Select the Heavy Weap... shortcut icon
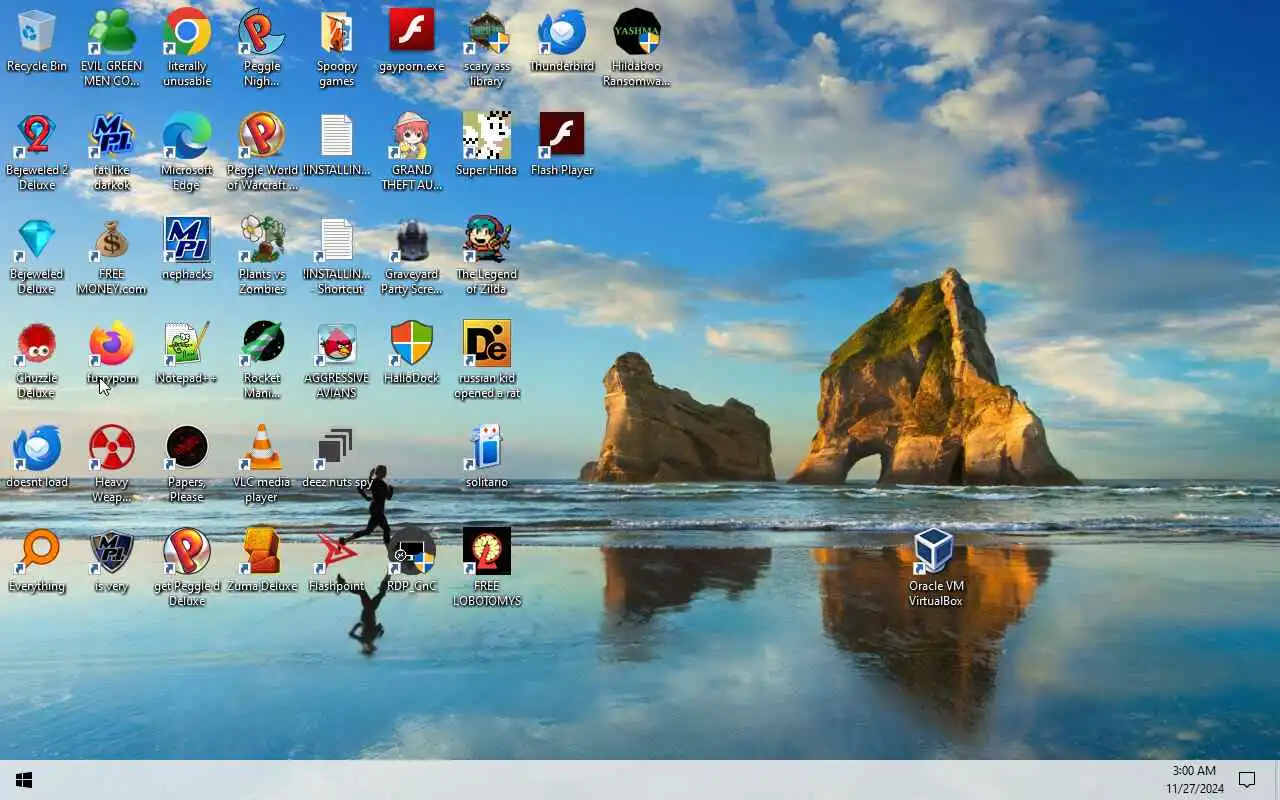 [x=112, y=448]
